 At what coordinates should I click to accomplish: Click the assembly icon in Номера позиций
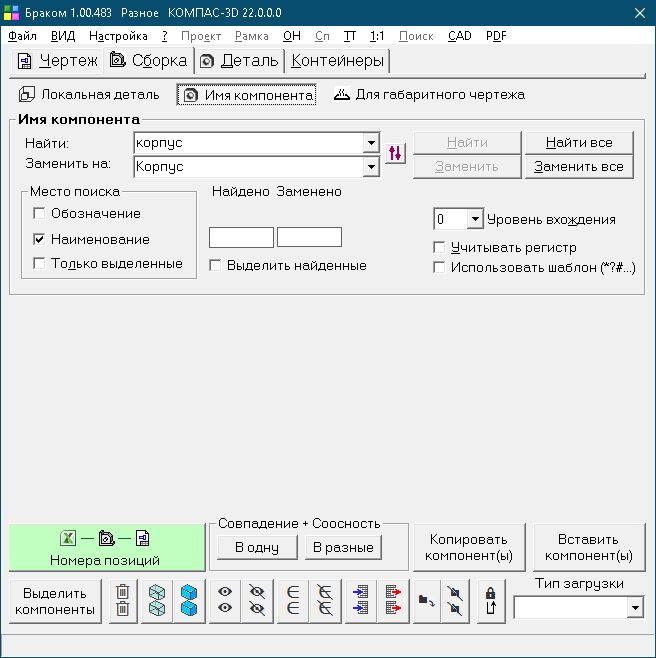click(106, 538)
